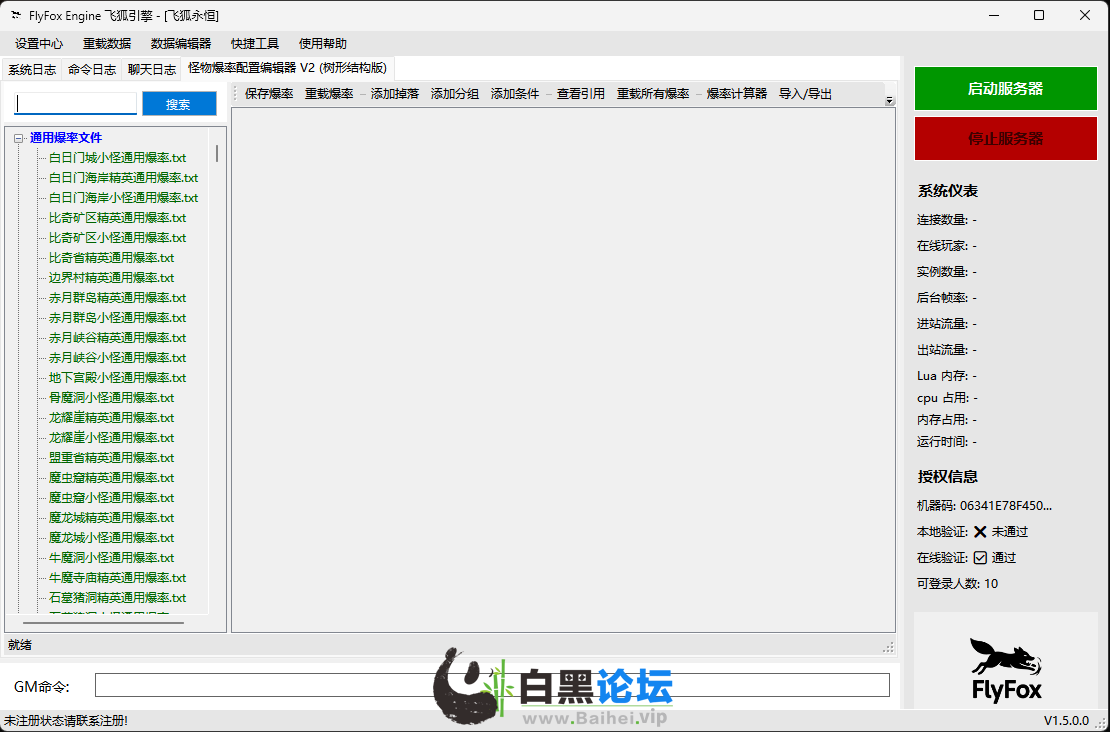1110x732 pixels.
Task: Click the GM命令 input field
Action: click(x=491, y=685)
